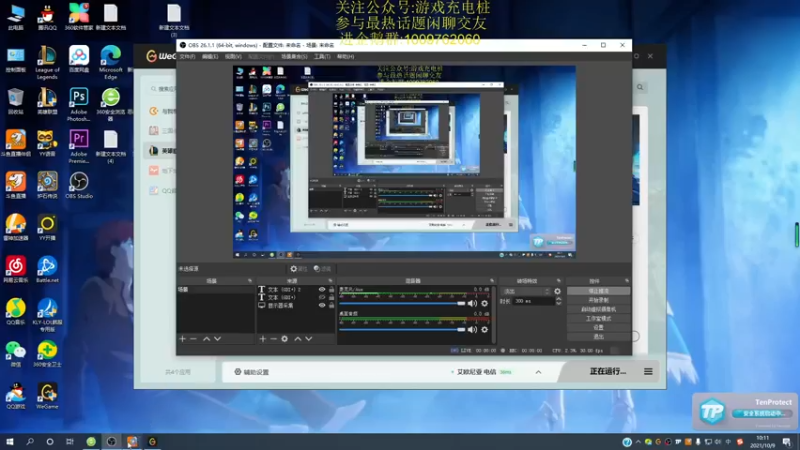Screen dimensions: 800x450
Task: Toggle lock on display capture source
Action: pyautogui.click(x=332, y=306)
